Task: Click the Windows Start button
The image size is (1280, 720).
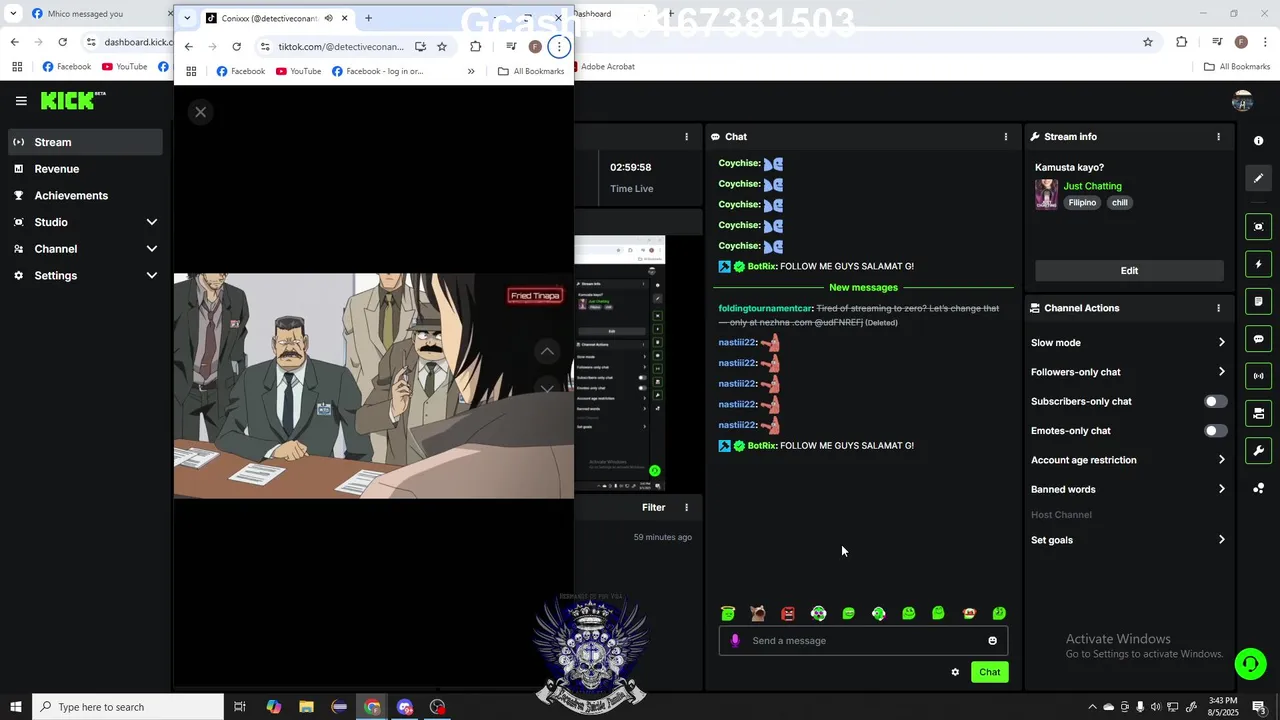Action: click(15, 707)
